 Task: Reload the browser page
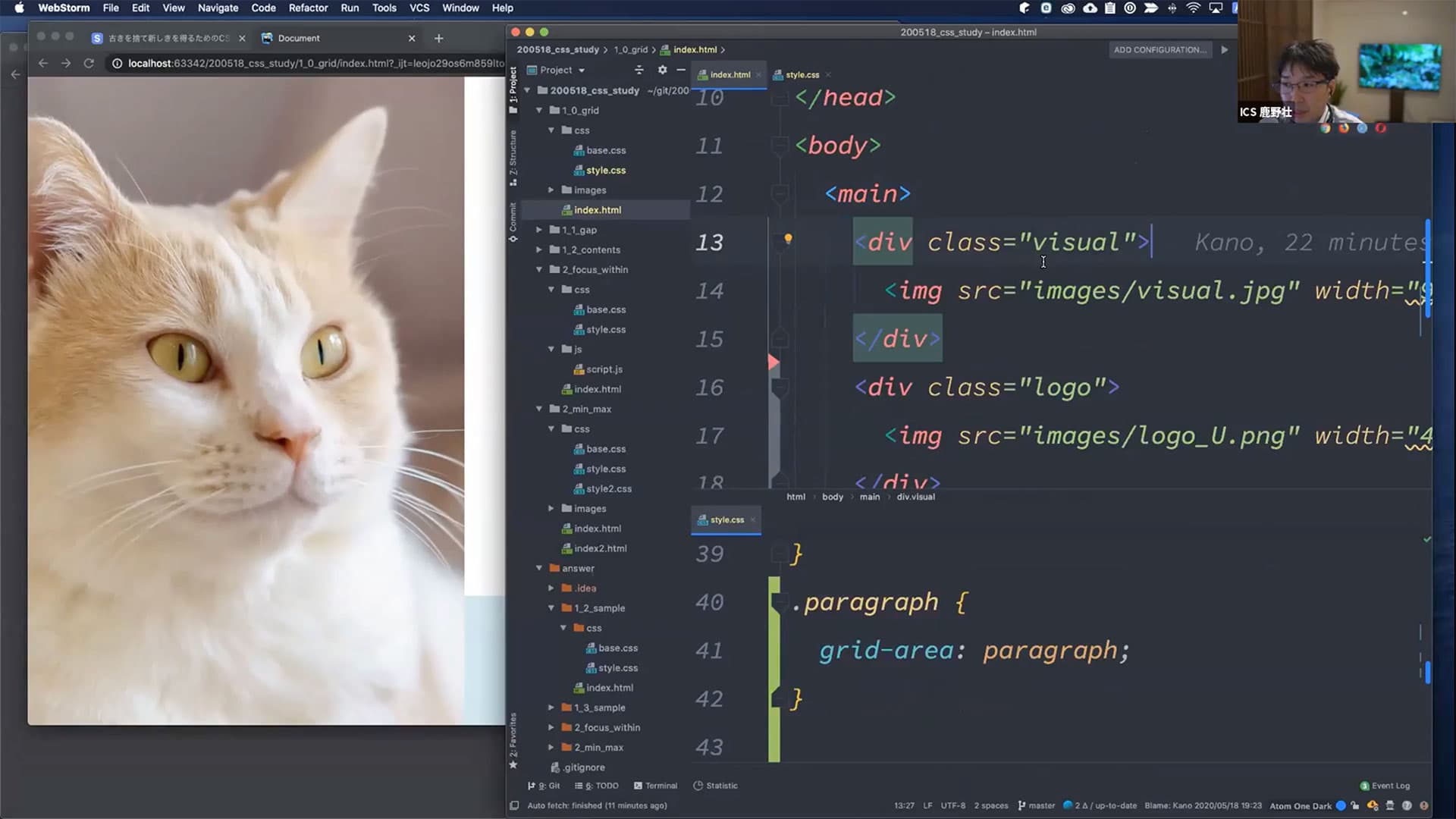[89, 63]
